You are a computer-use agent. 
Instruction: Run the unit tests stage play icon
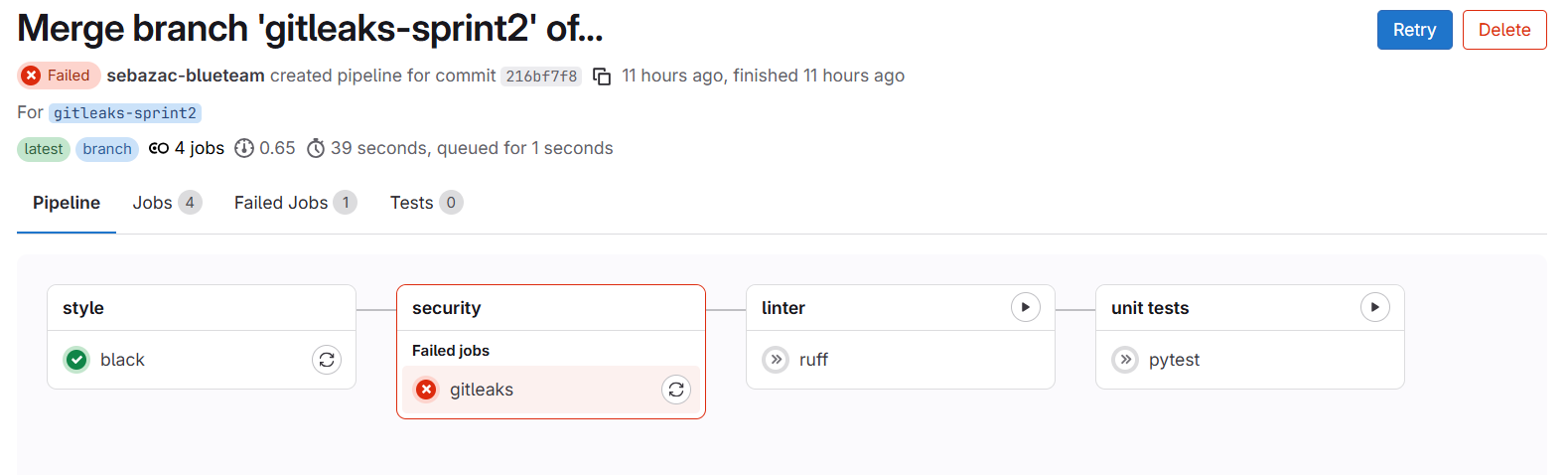tap(1374, 308)
